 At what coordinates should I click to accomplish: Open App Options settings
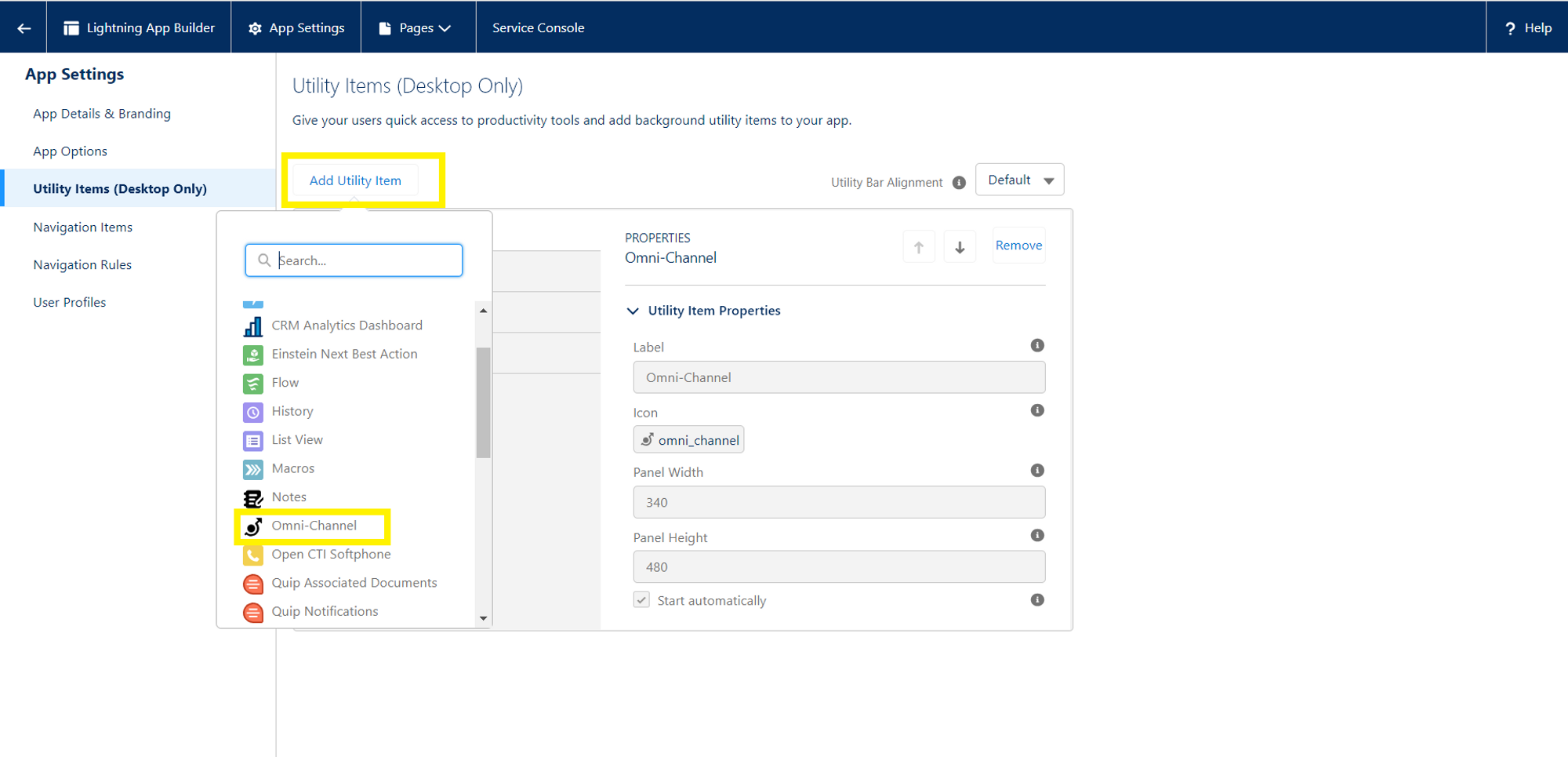[70, 151]
